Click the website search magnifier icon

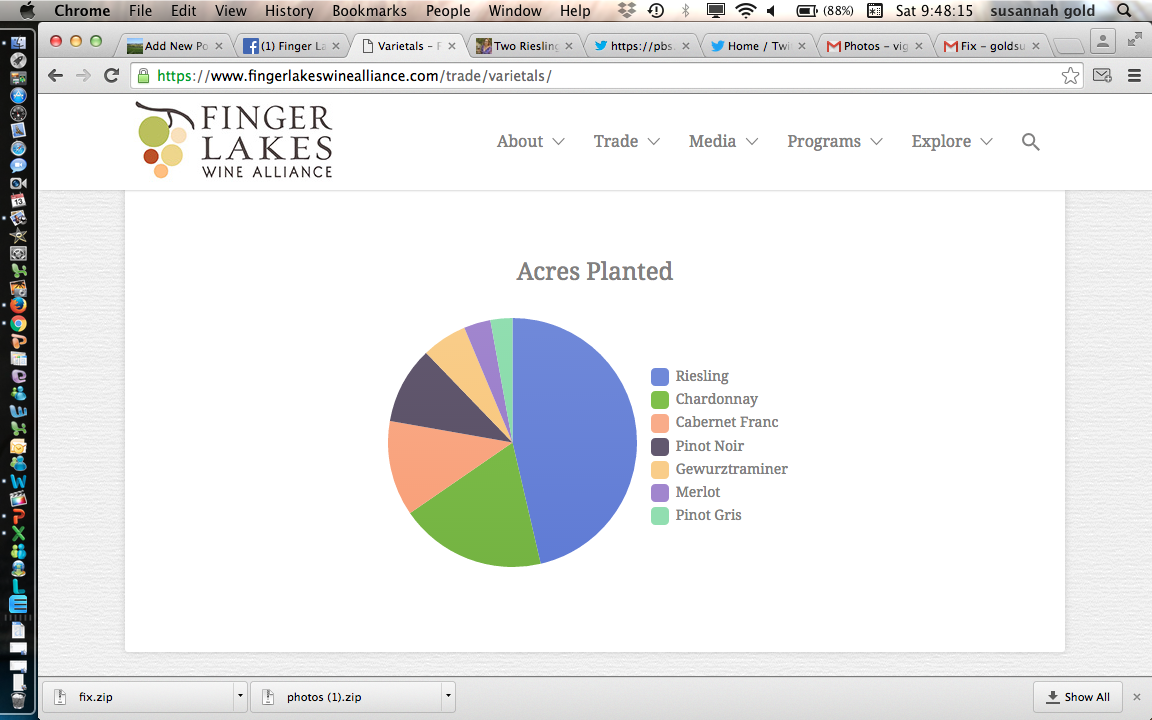coord(1030,142)
